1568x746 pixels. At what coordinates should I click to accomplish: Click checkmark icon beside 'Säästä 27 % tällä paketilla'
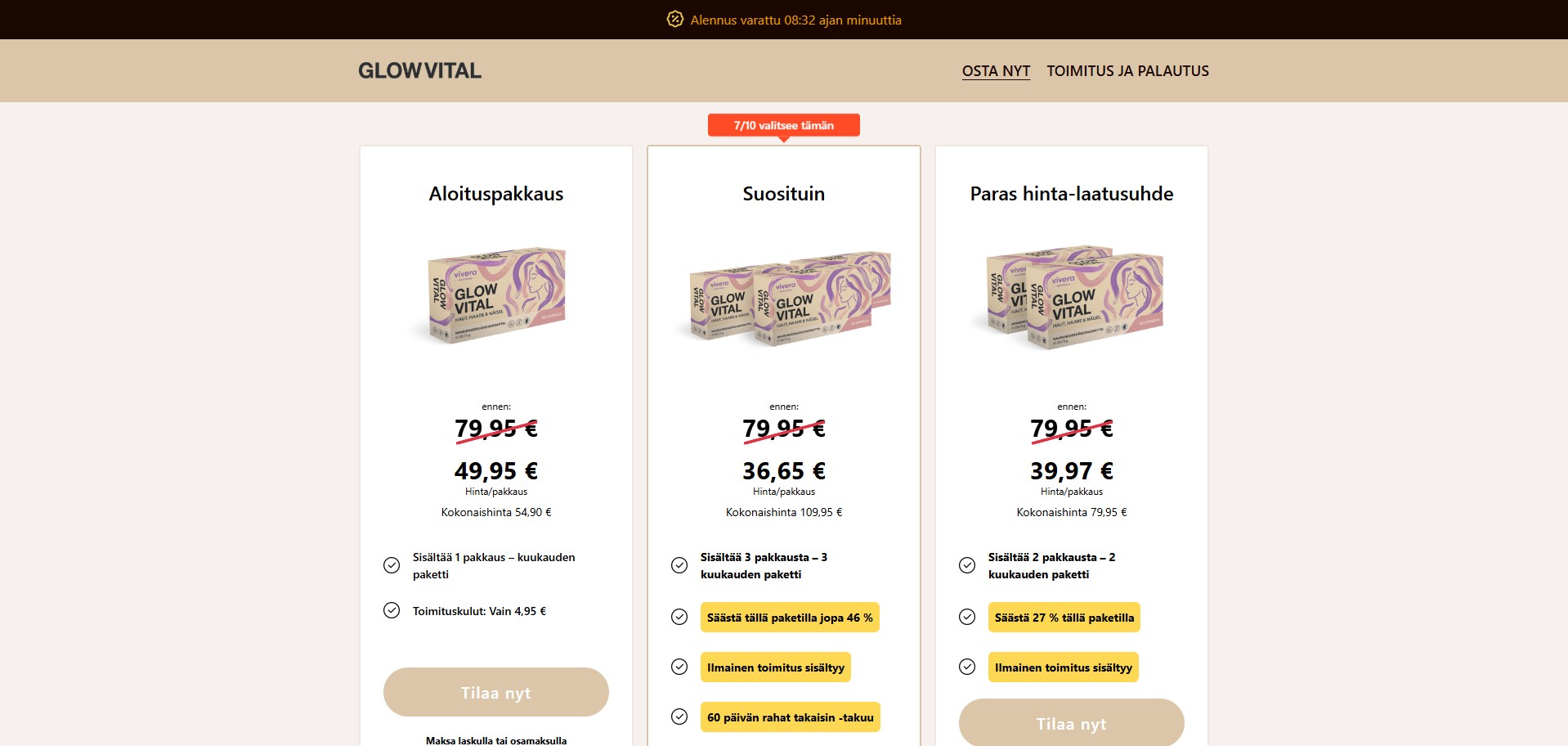(x=967, y=617)
